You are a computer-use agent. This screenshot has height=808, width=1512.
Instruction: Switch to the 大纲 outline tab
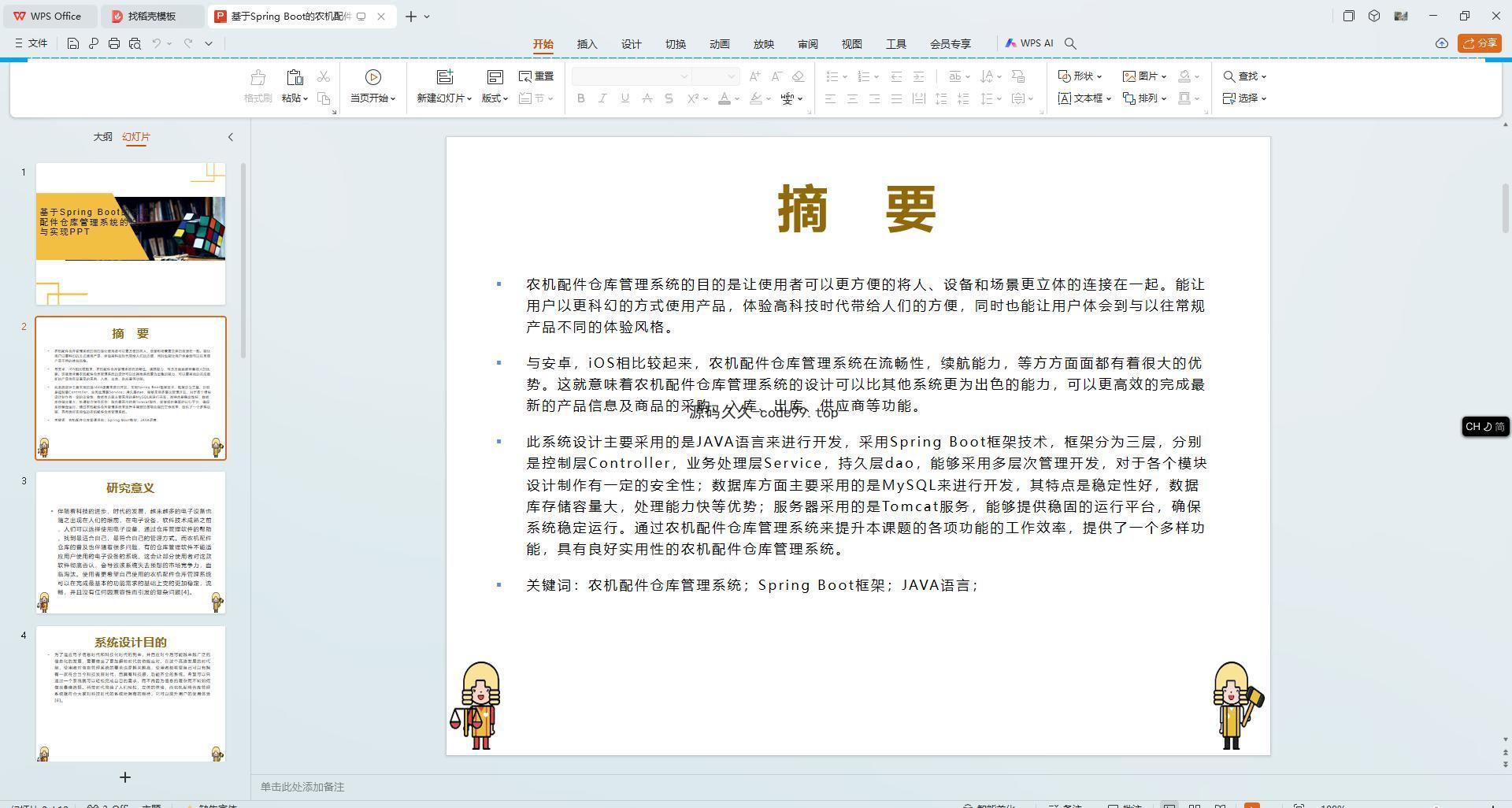(102, 137)
